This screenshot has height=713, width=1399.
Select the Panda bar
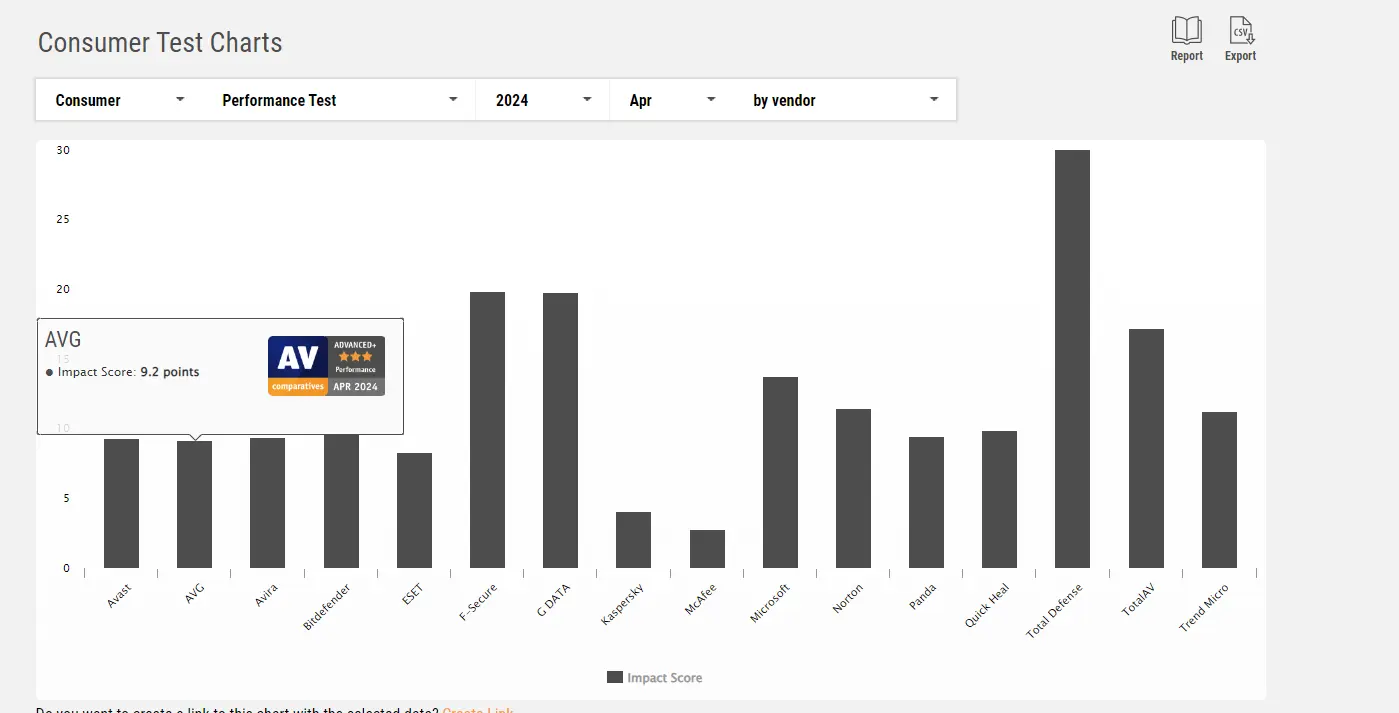(x=926, y=503)
